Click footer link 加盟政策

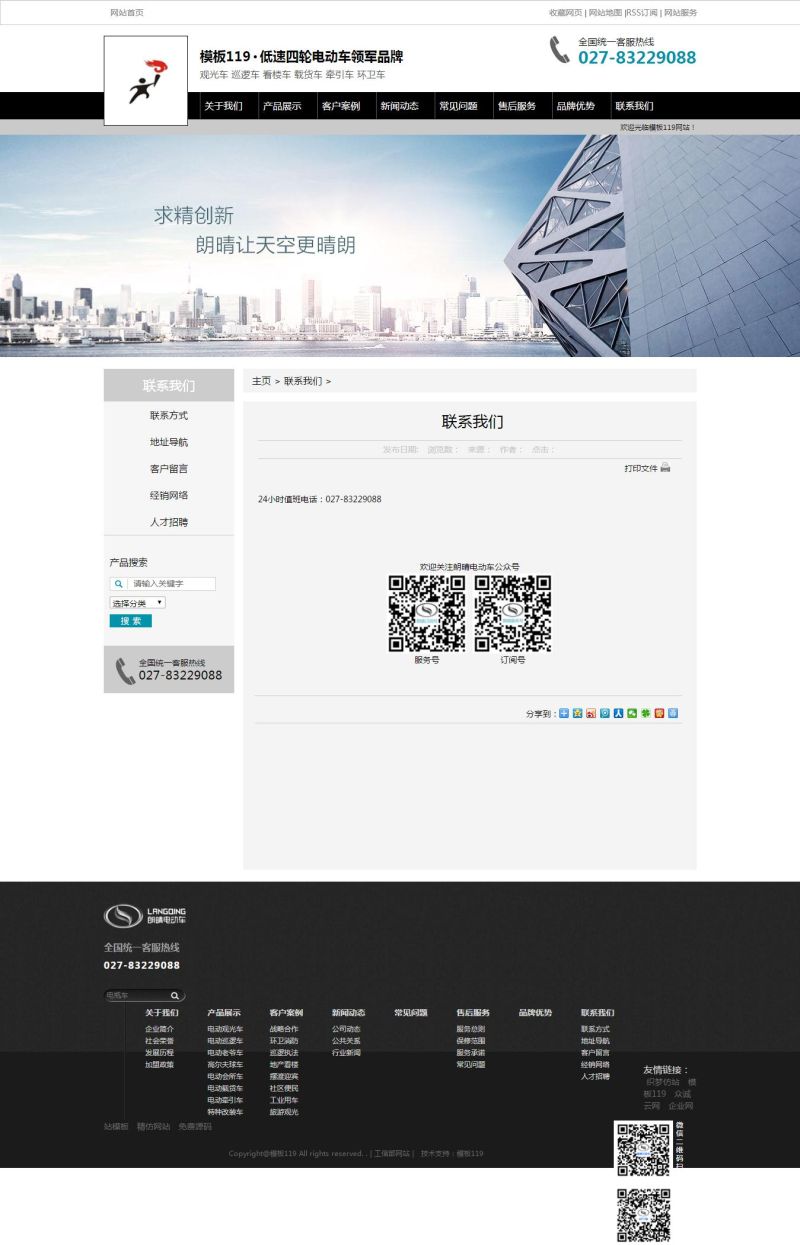point(159,1064)
